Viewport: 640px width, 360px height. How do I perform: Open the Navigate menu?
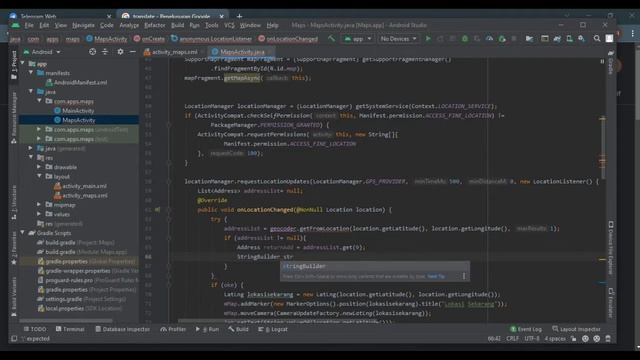click(x=83, y=25)
